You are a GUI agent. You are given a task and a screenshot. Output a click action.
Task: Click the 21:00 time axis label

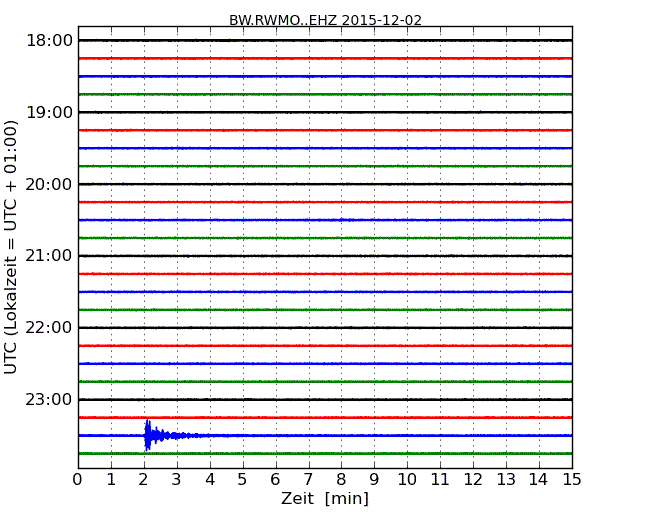point(49,256)
